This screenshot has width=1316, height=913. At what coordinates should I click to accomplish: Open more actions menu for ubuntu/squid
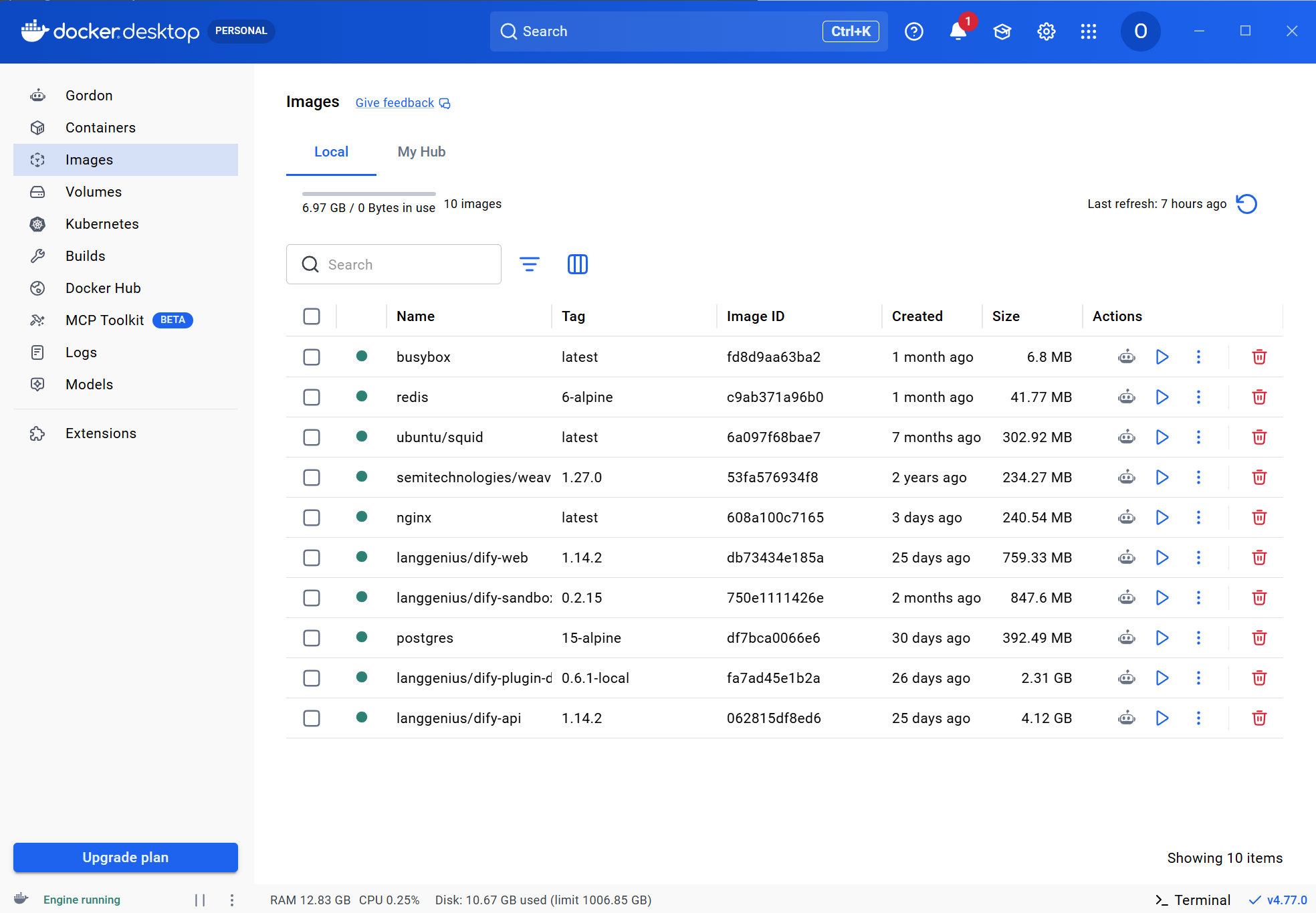click(x=1198, y=437)
